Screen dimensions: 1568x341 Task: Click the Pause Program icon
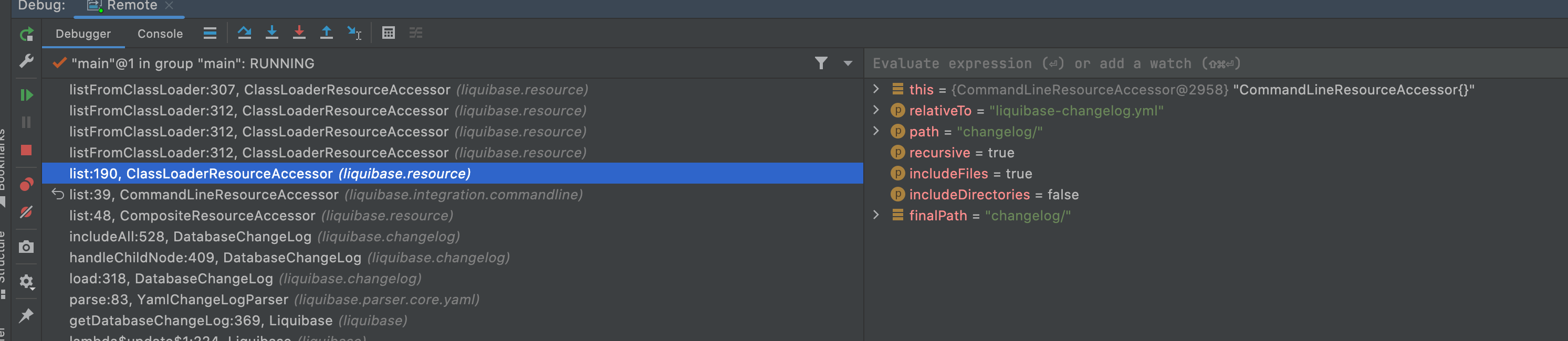(26, 122)
